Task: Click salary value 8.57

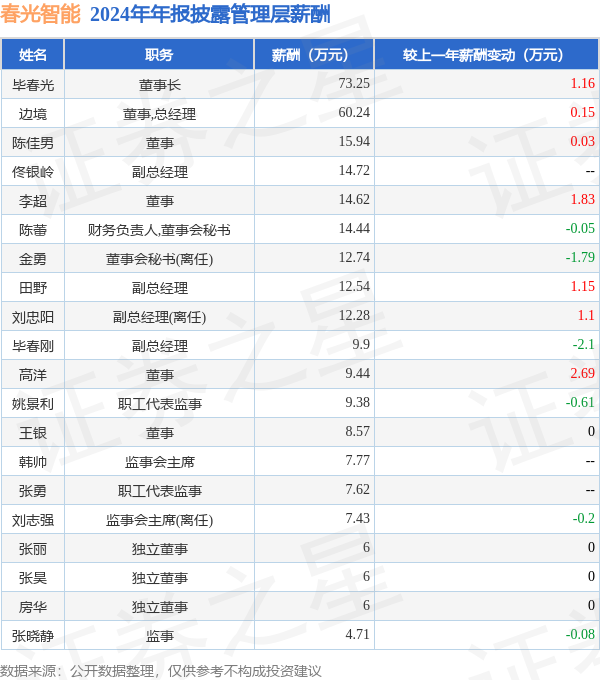Action: point(357,432)
